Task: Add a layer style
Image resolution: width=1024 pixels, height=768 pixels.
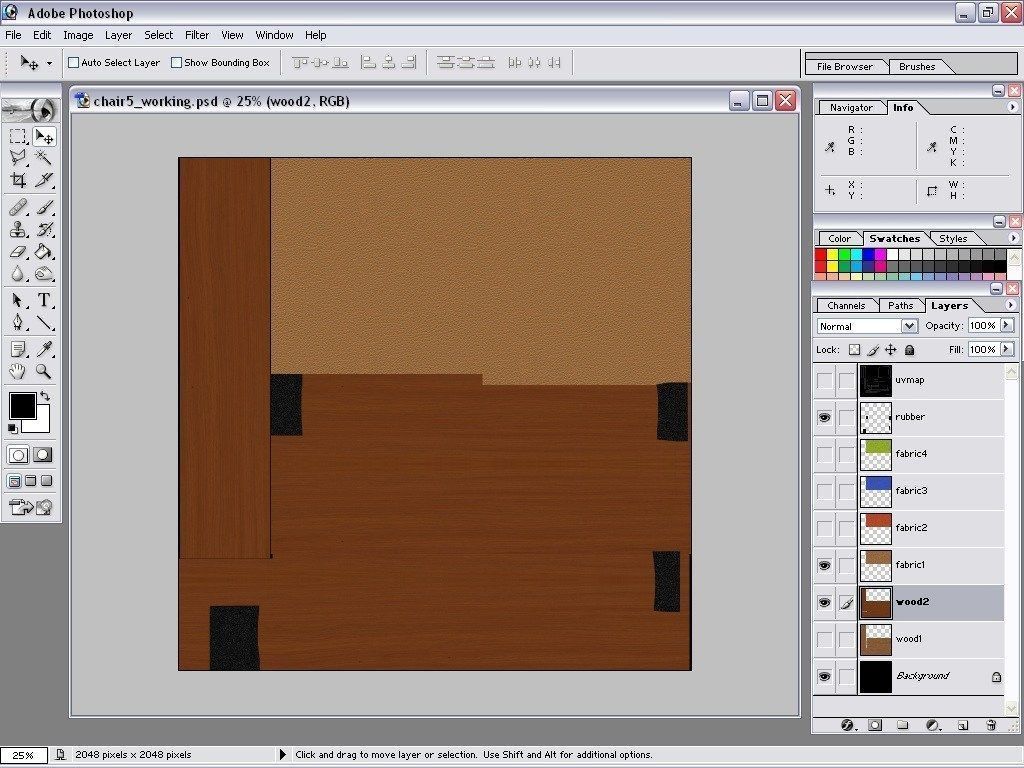Action: [x=847, y=725]
